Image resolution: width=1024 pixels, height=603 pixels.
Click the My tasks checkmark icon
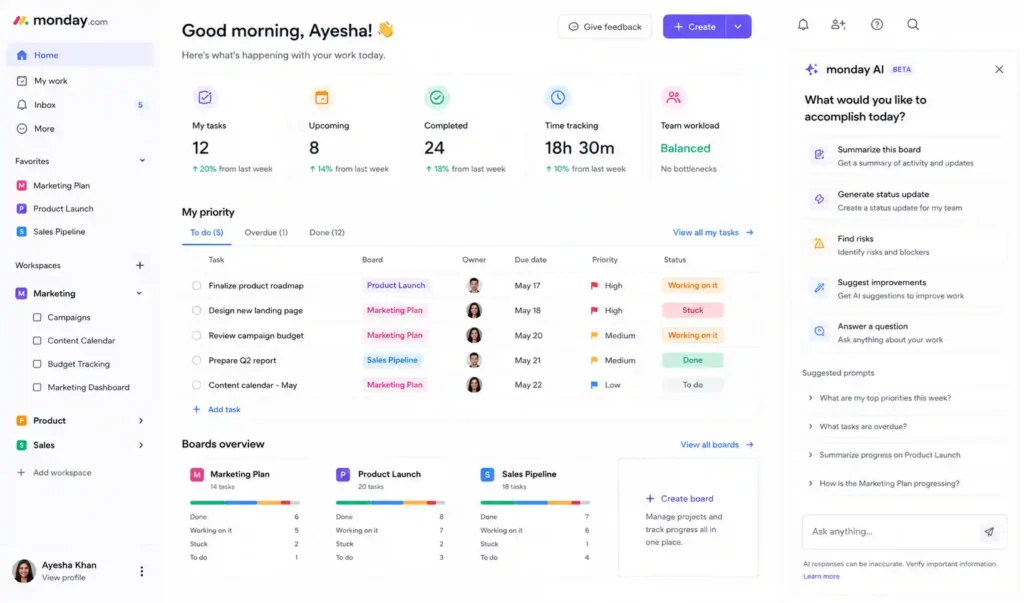[x=204, y=97]
